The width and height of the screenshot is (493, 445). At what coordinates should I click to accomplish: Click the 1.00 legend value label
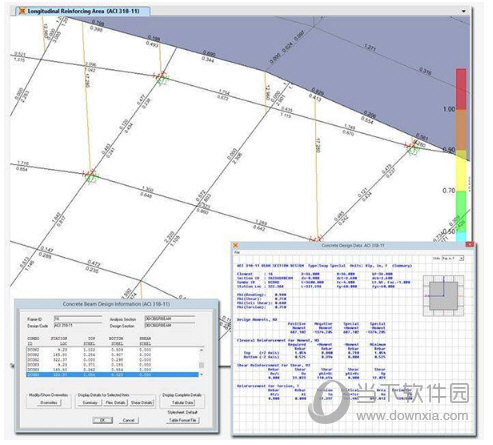(449, 109)
